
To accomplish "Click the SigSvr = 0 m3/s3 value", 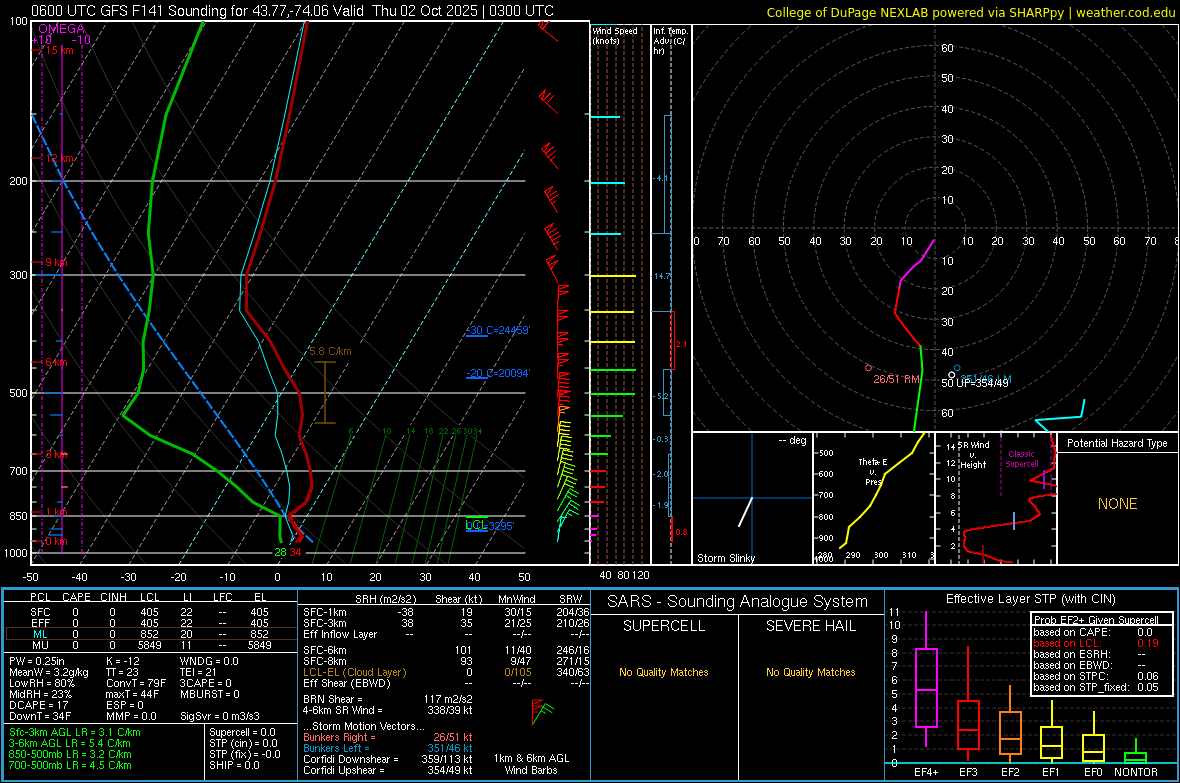I will coord(220,716).
